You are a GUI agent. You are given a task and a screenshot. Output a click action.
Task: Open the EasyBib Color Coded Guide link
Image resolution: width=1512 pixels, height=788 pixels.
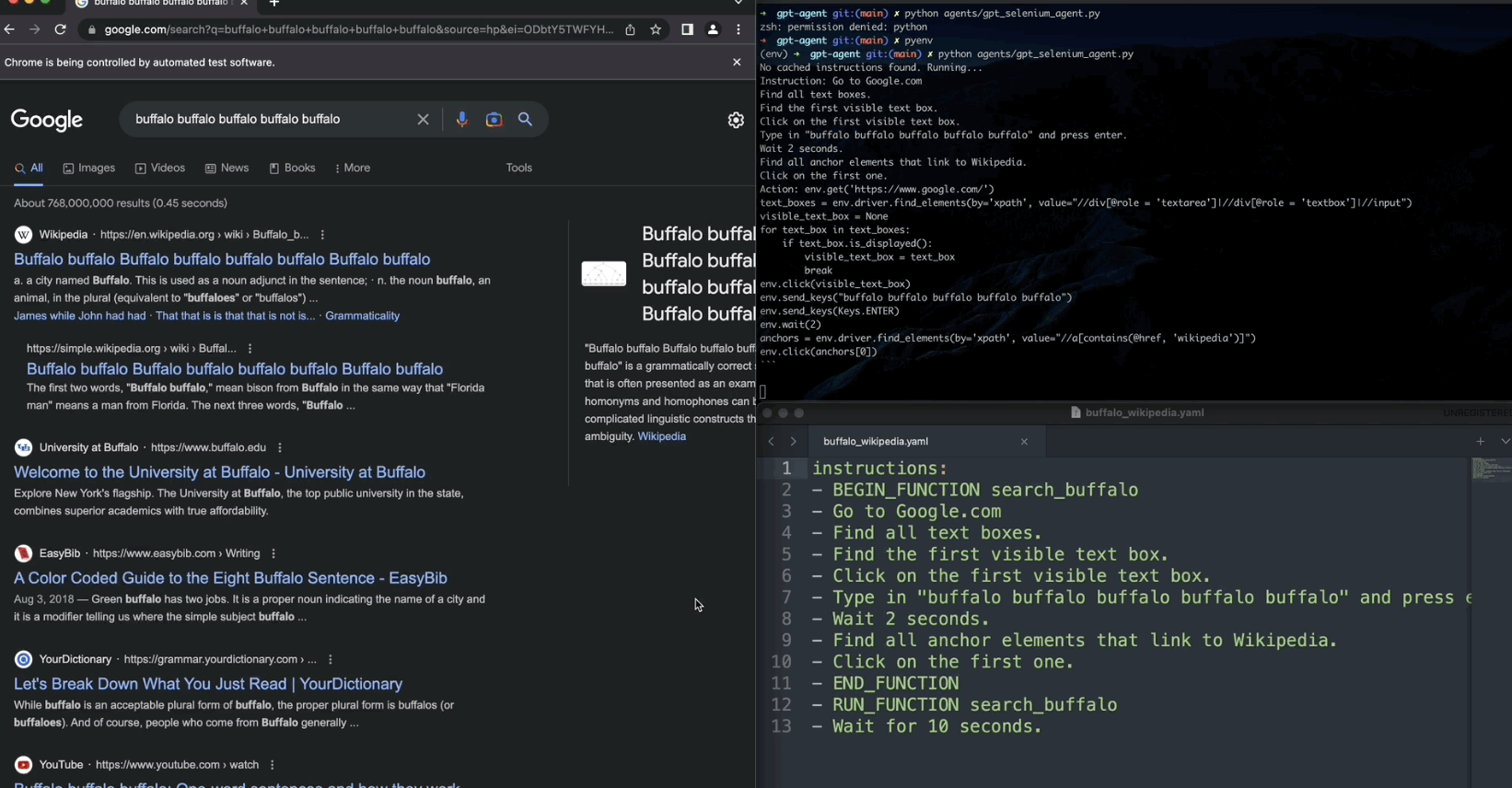tap(230, 578)
